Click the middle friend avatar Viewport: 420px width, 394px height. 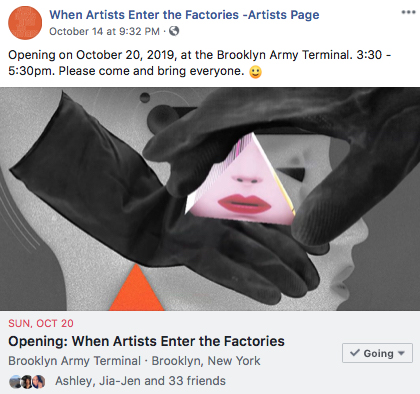coord(27,381)
